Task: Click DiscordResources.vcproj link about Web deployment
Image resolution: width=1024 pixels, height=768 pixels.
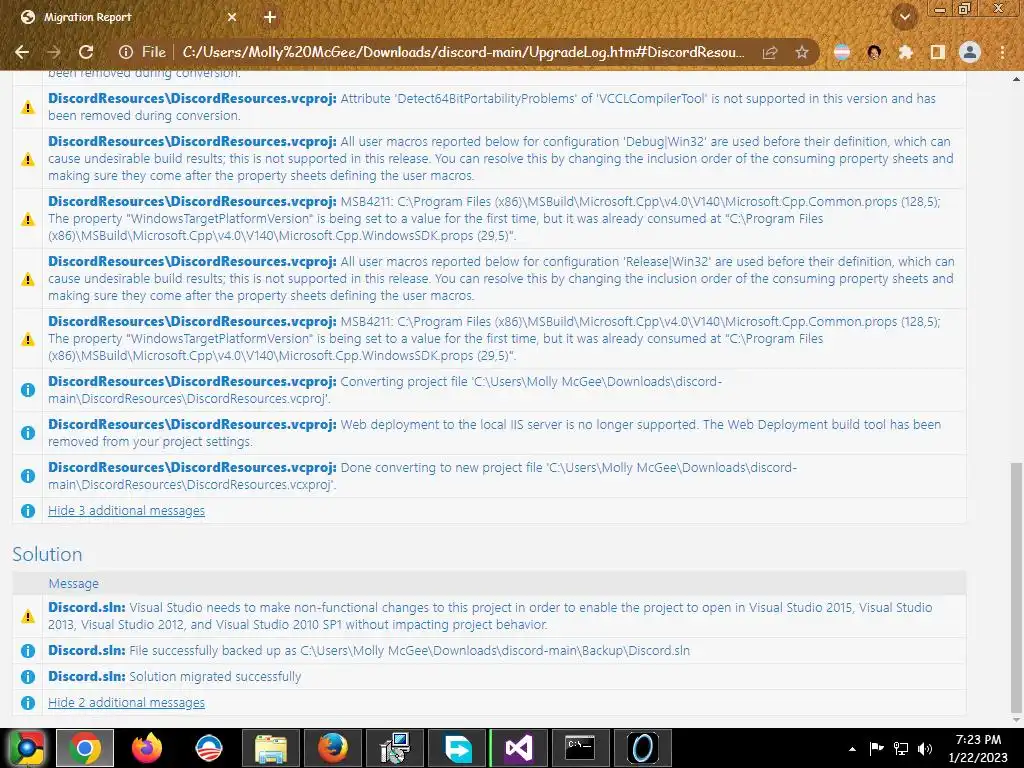Action: click(192, 424)
